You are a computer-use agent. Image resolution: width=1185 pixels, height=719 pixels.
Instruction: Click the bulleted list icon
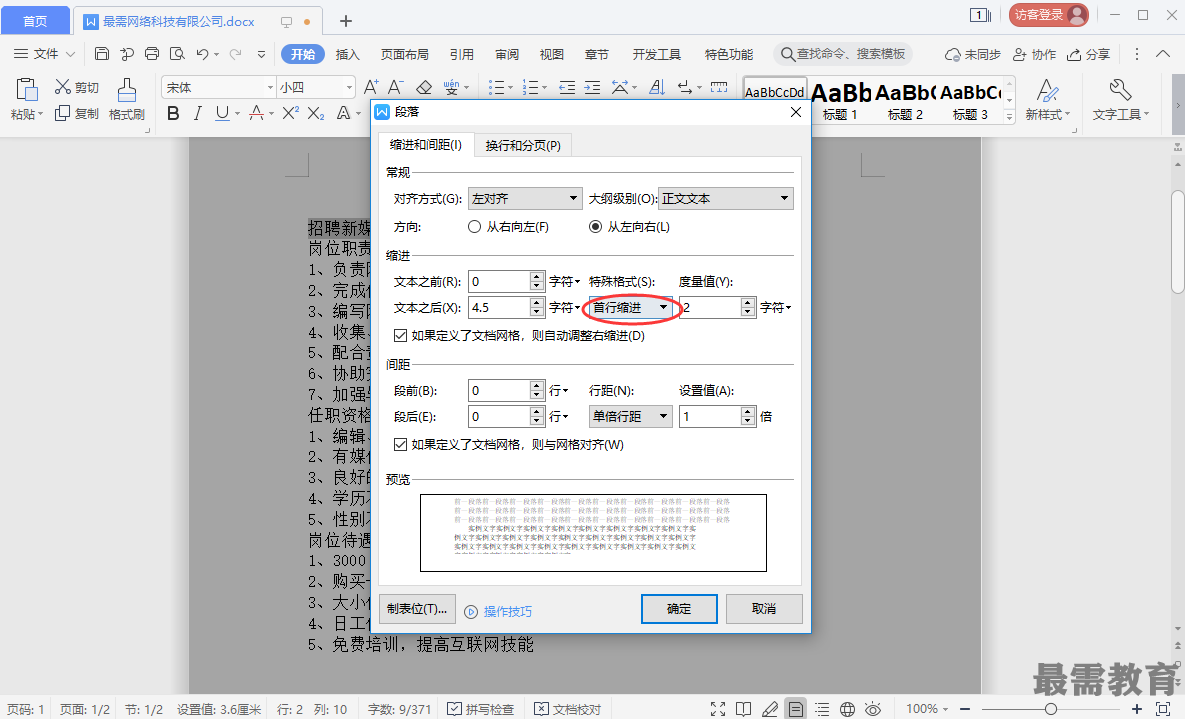tap(496, 87)
